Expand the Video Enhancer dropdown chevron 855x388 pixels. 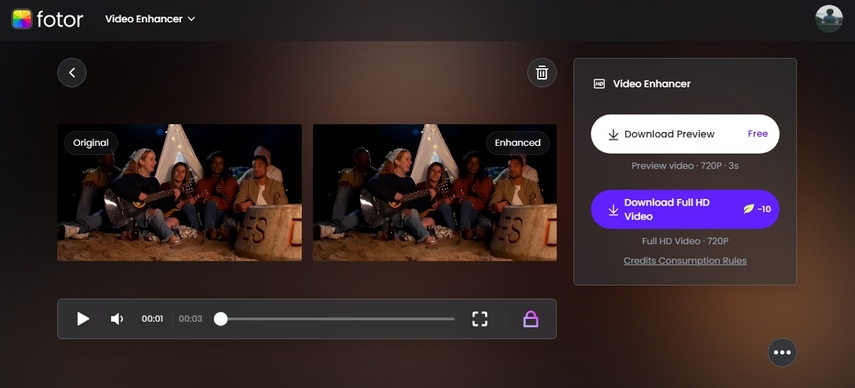tap(191, 19)
